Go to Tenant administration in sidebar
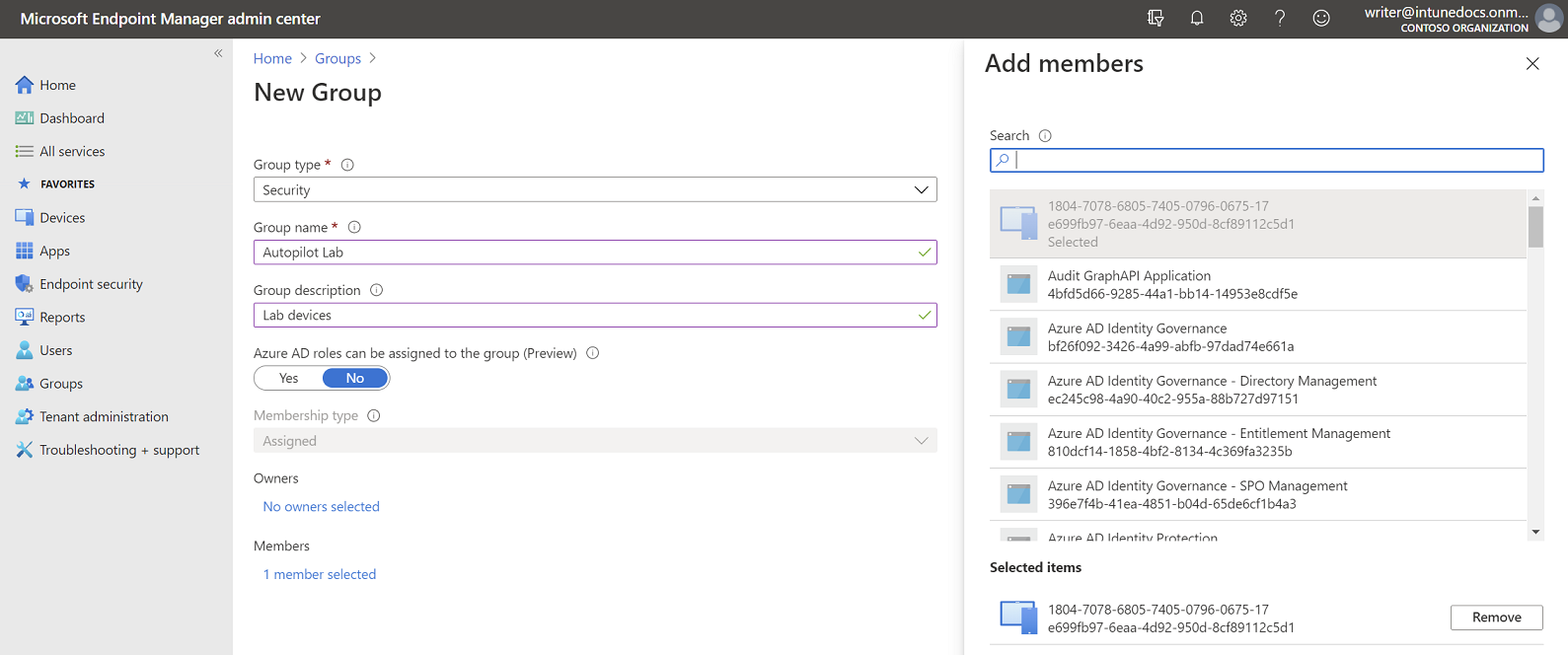The height and width of the screenshot is (655, 1568). (x=104, y=416)
